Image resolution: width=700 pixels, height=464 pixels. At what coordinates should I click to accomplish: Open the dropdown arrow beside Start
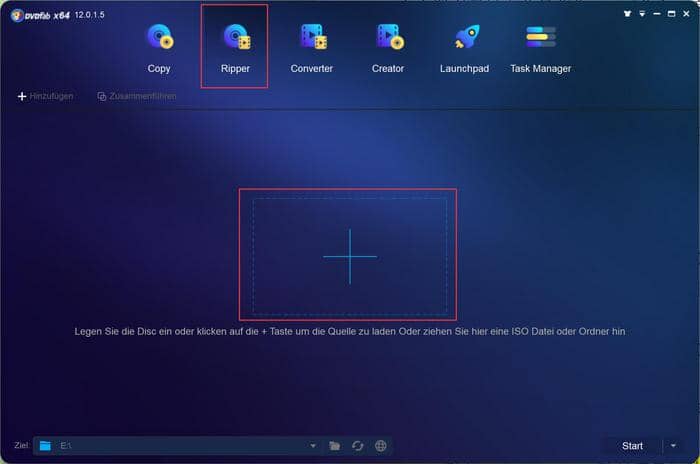pos(673,445)
